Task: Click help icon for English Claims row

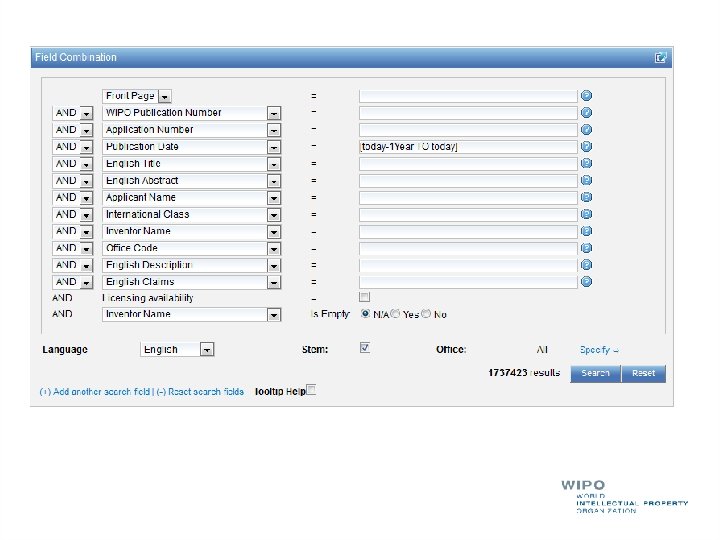Action: (586, 281)
